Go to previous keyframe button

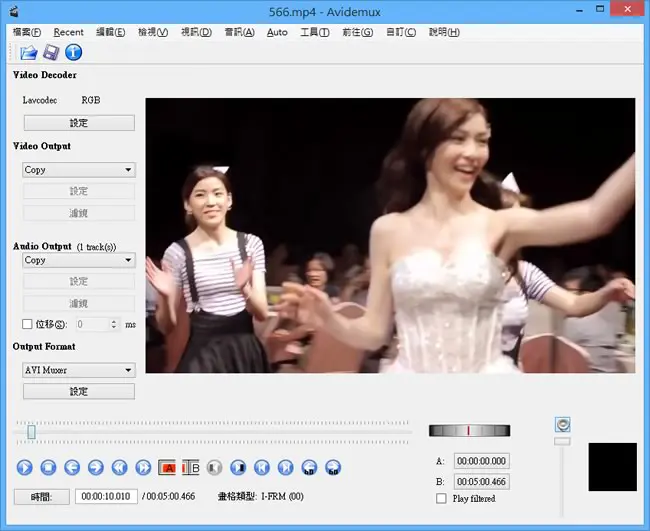(x=119, y=468)
